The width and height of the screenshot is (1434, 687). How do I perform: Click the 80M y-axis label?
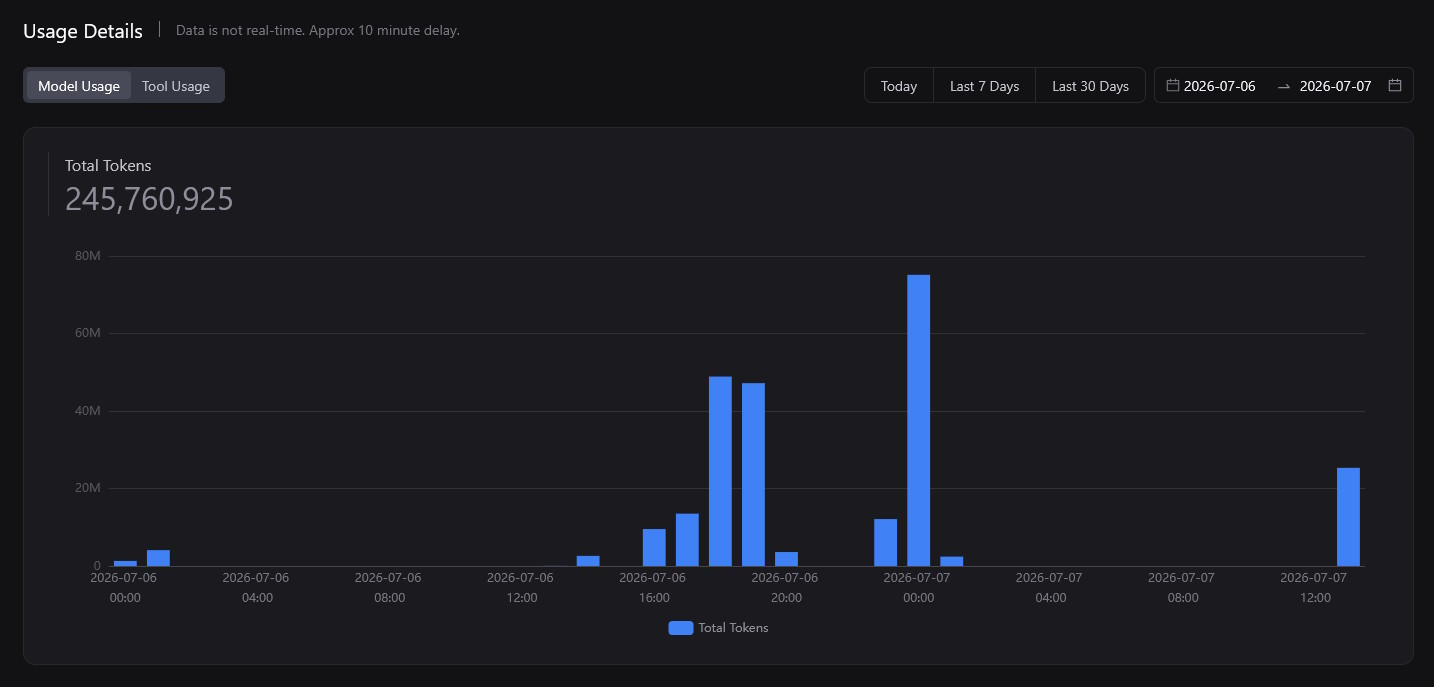coord(88,256)
